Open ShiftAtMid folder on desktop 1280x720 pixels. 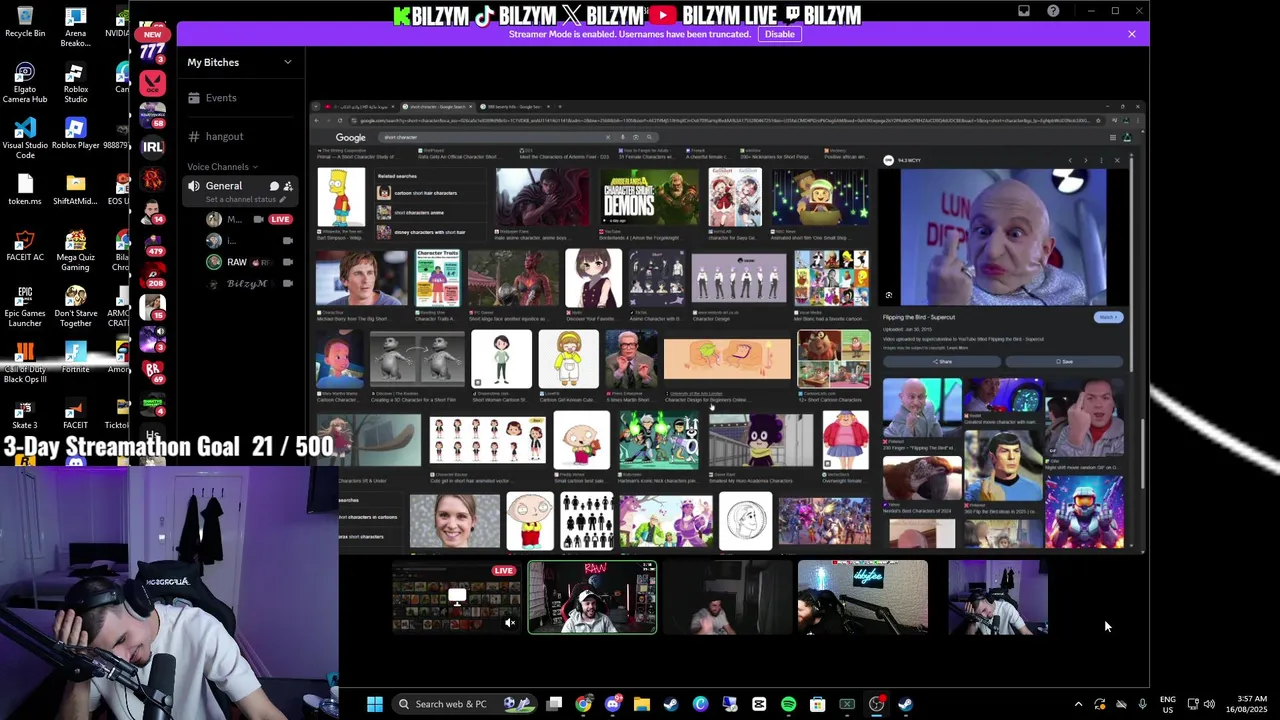pyautogui.click(x=76, y=190)
